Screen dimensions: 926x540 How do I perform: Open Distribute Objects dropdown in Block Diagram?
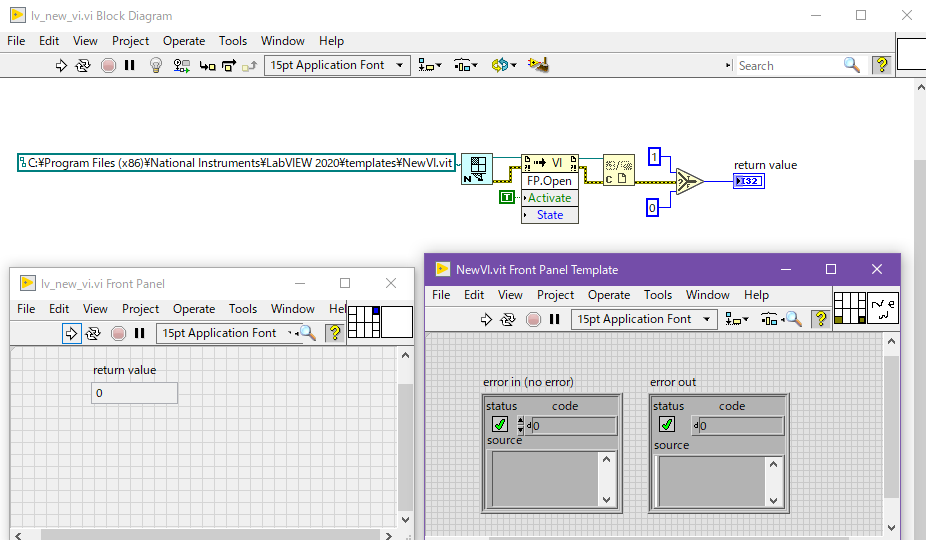point(466,66)
